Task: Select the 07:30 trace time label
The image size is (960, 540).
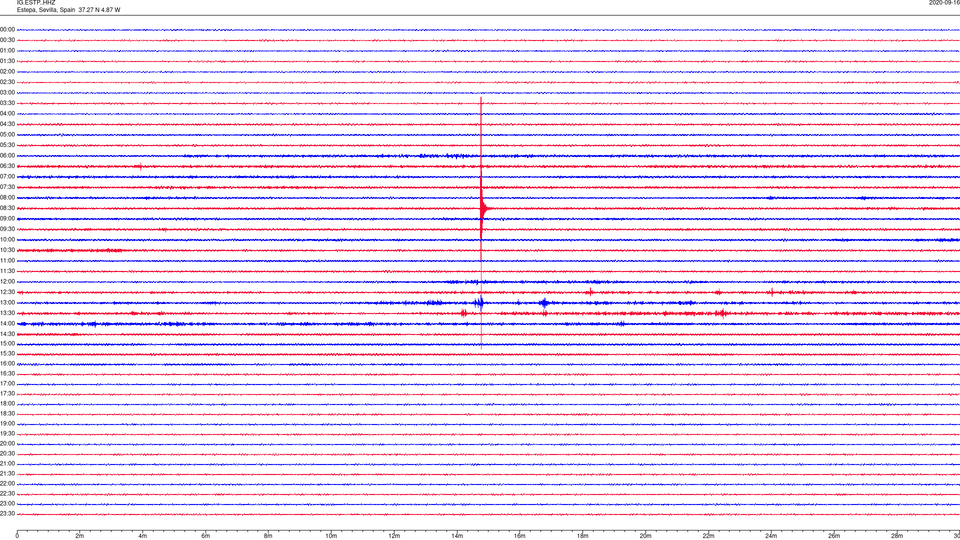Action: tap(7, 187)
